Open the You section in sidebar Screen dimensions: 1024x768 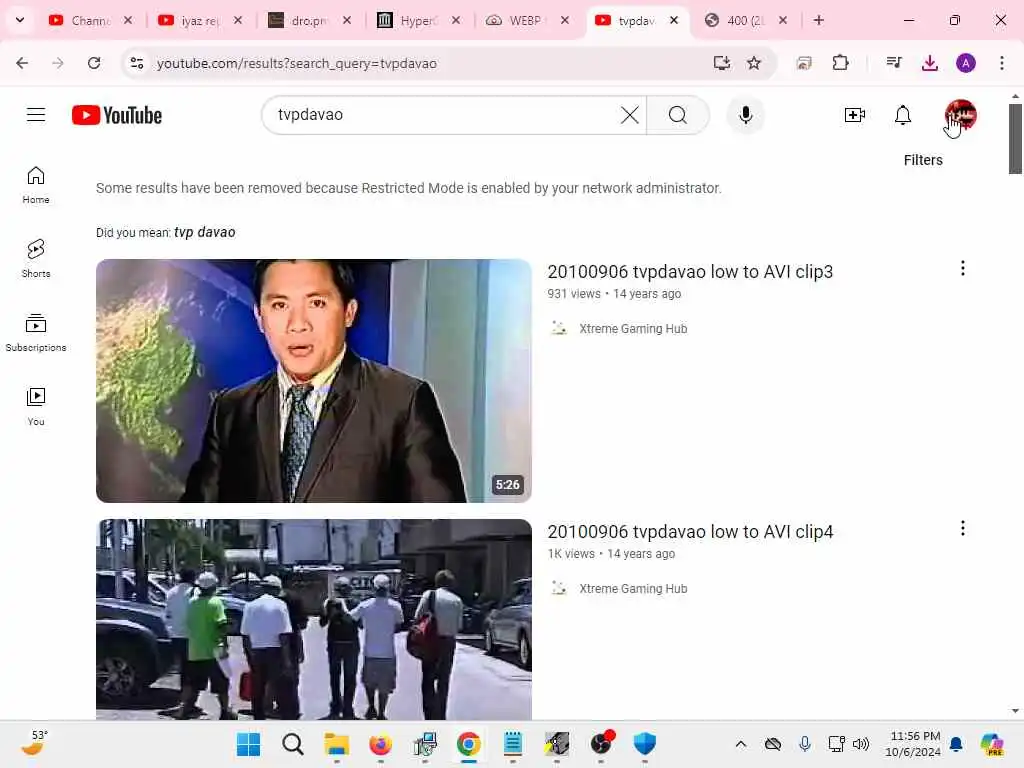click(x=36, y=406)
